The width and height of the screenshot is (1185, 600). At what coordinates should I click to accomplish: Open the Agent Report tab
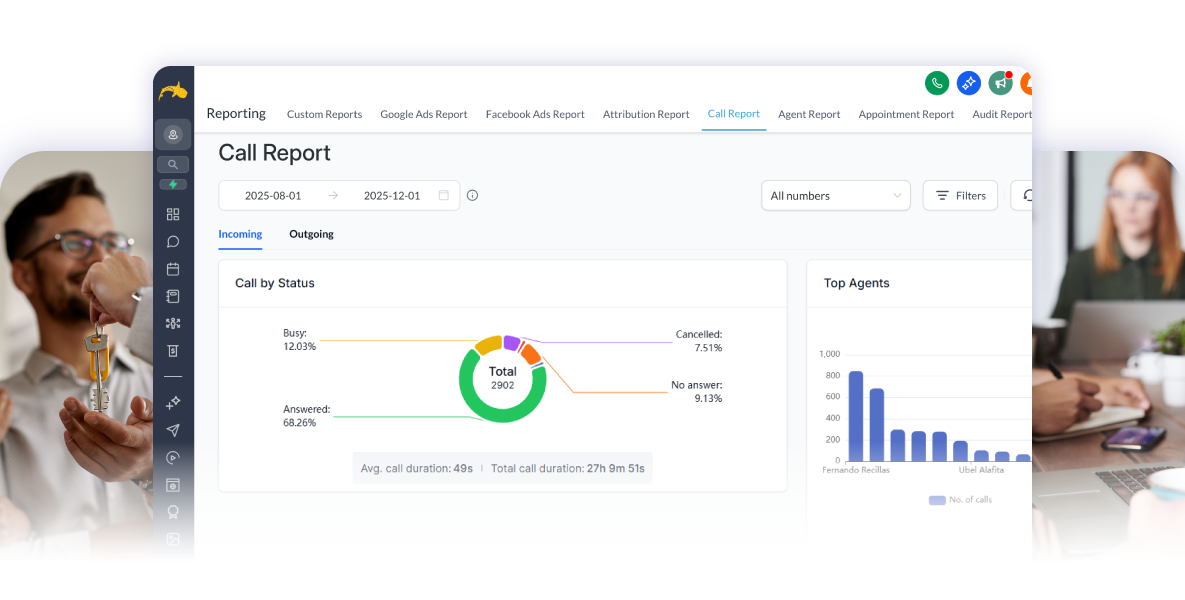[809, 114]
